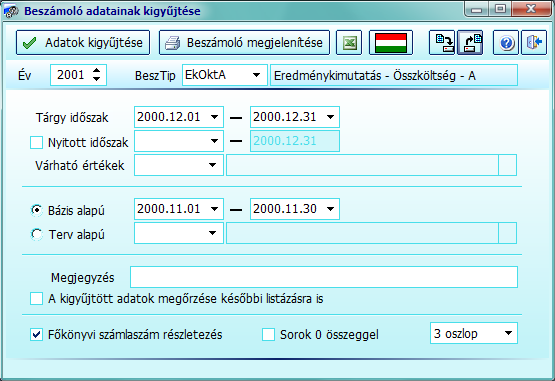Open Tárgy időszak start date 2000.12.01 dropdown

tap(214, 117)
